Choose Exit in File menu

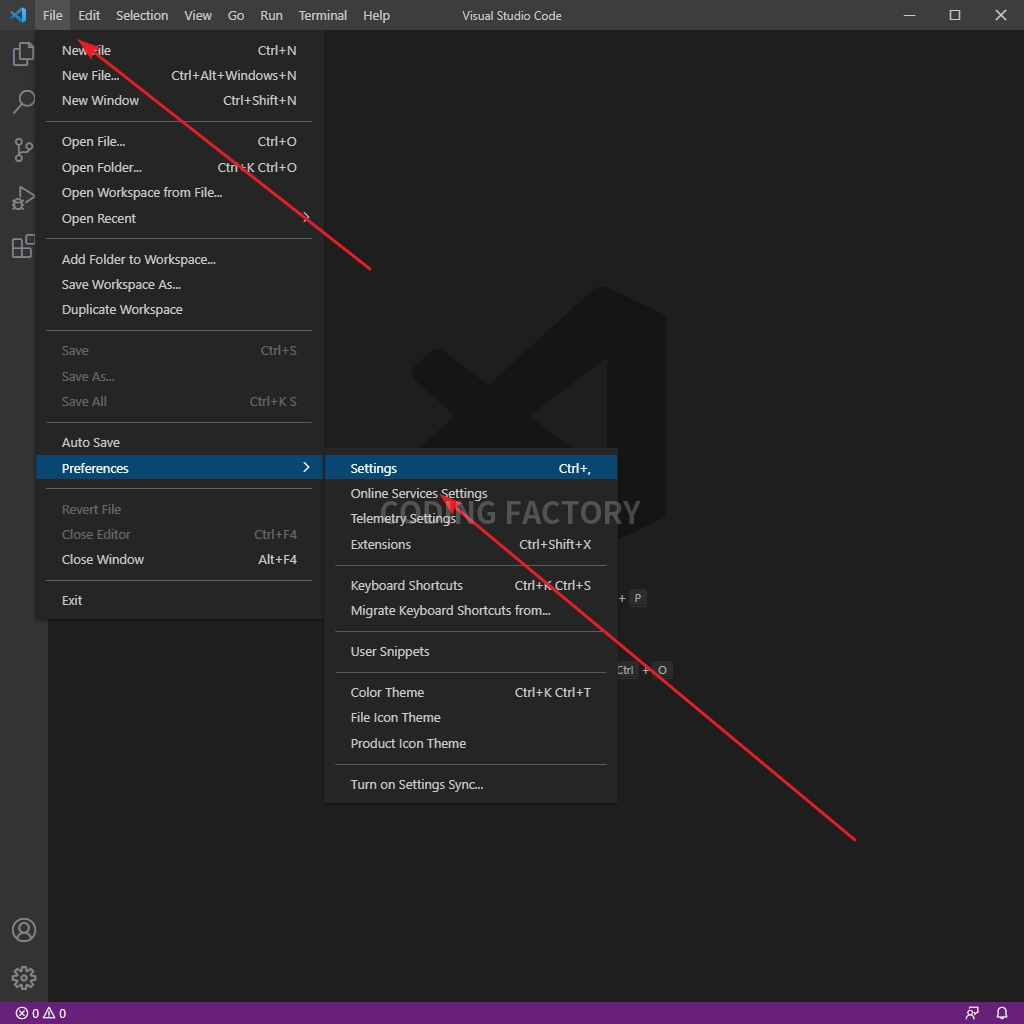coord(179,600)
